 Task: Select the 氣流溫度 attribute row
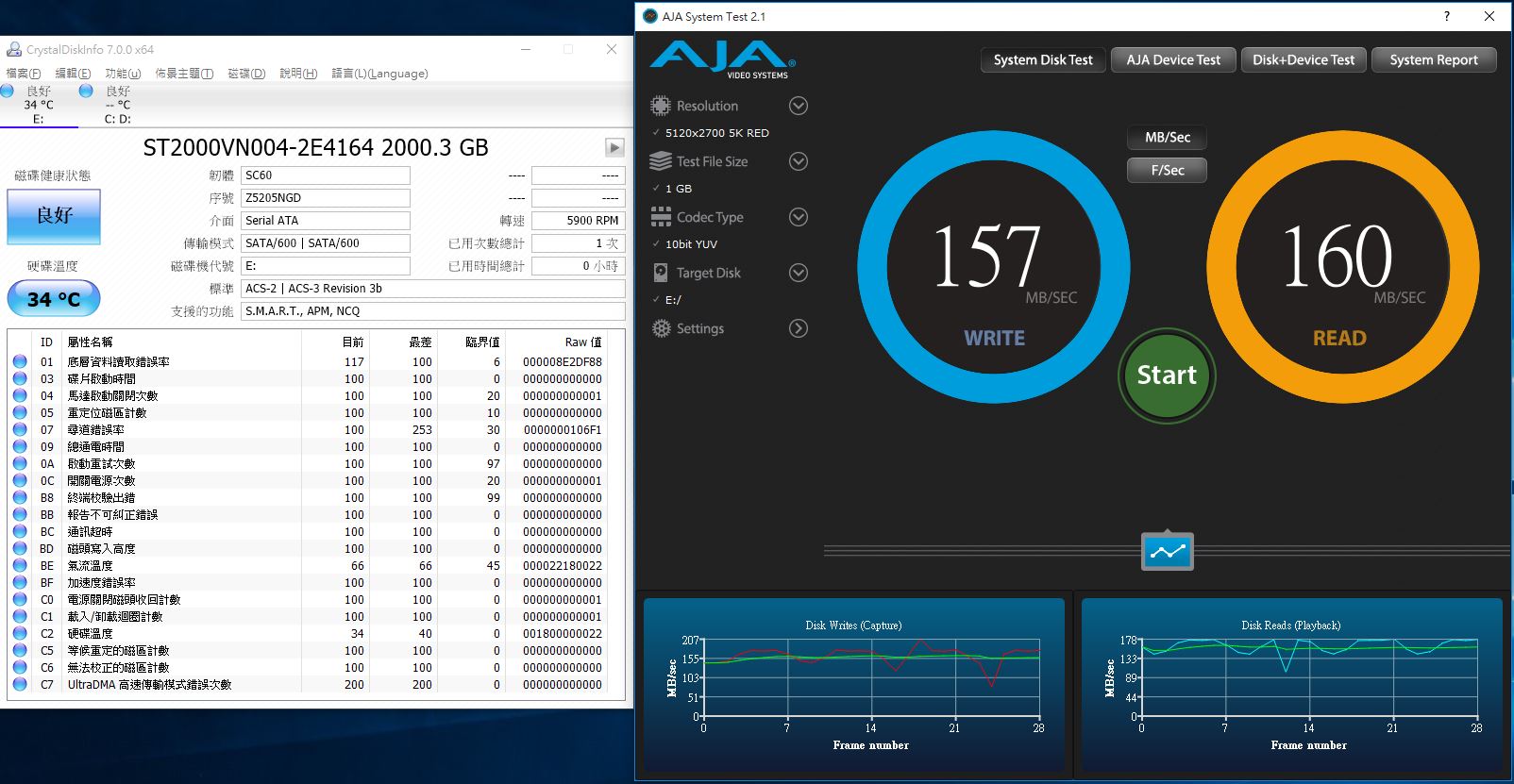[x=308, y=565]
